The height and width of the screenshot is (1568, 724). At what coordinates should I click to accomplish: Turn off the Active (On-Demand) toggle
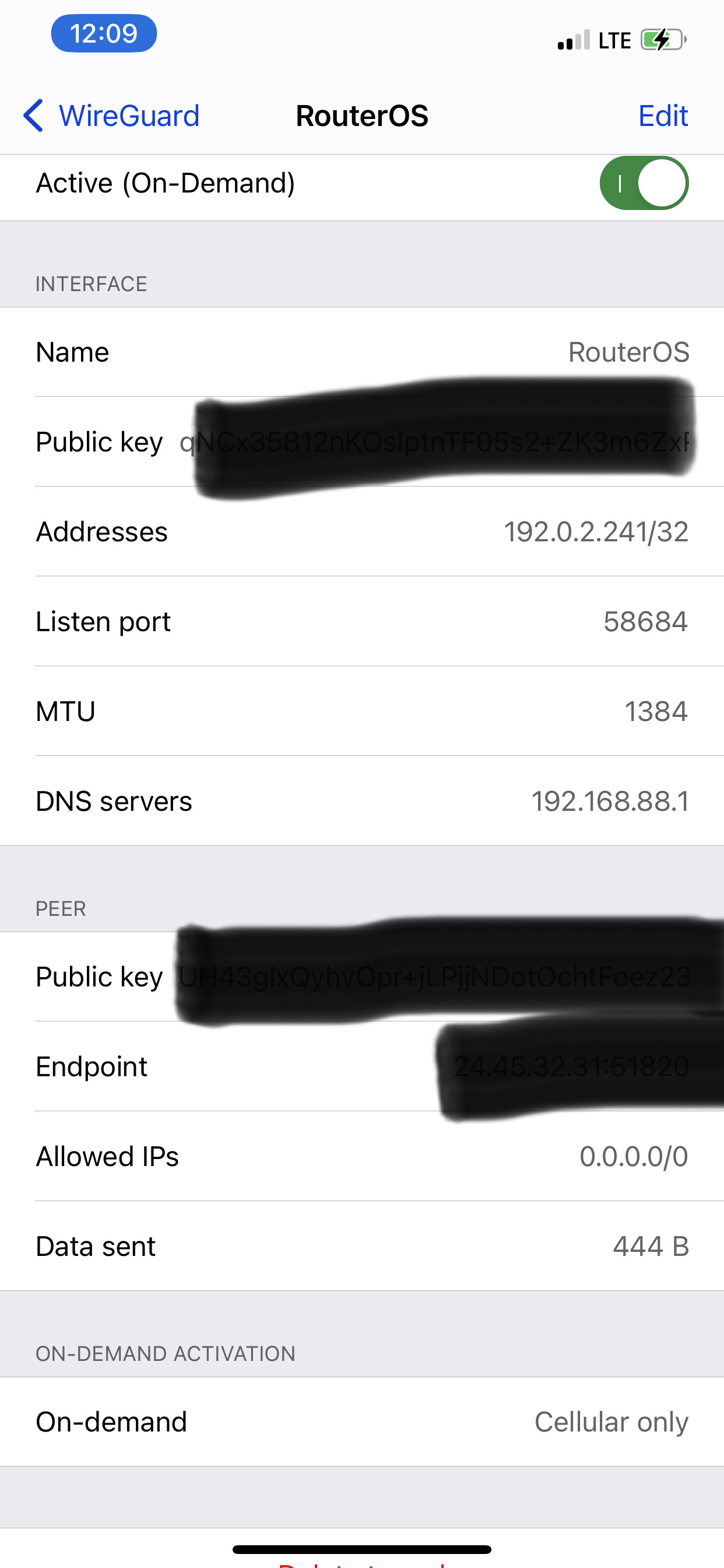(x=644, y=183)
